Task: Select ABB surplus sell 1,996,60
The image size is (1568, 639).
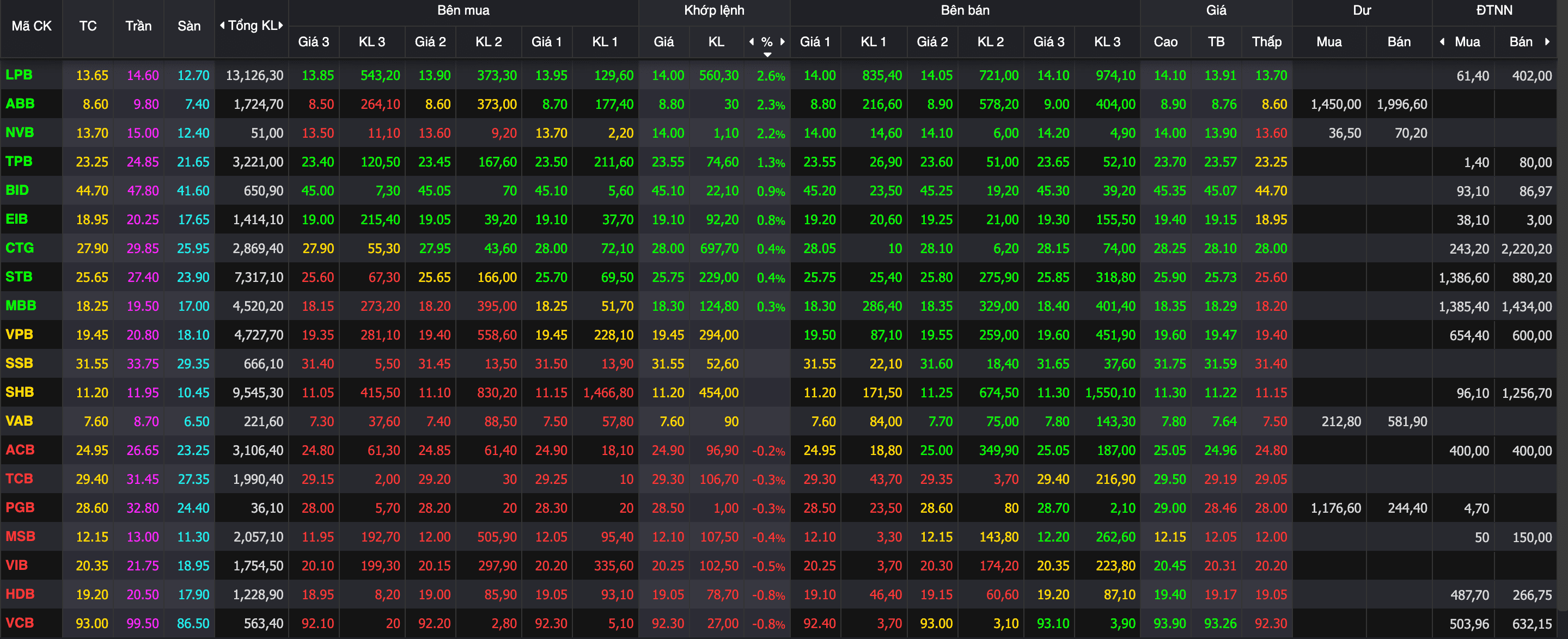Action: pos(1402,104)
